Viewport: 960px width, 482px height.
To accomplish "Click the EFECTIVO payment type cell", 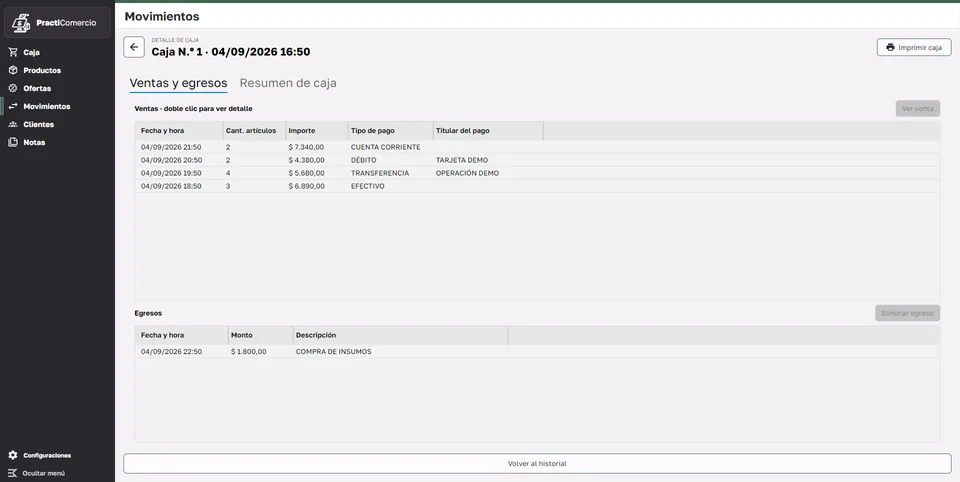I will coord(367,186).
